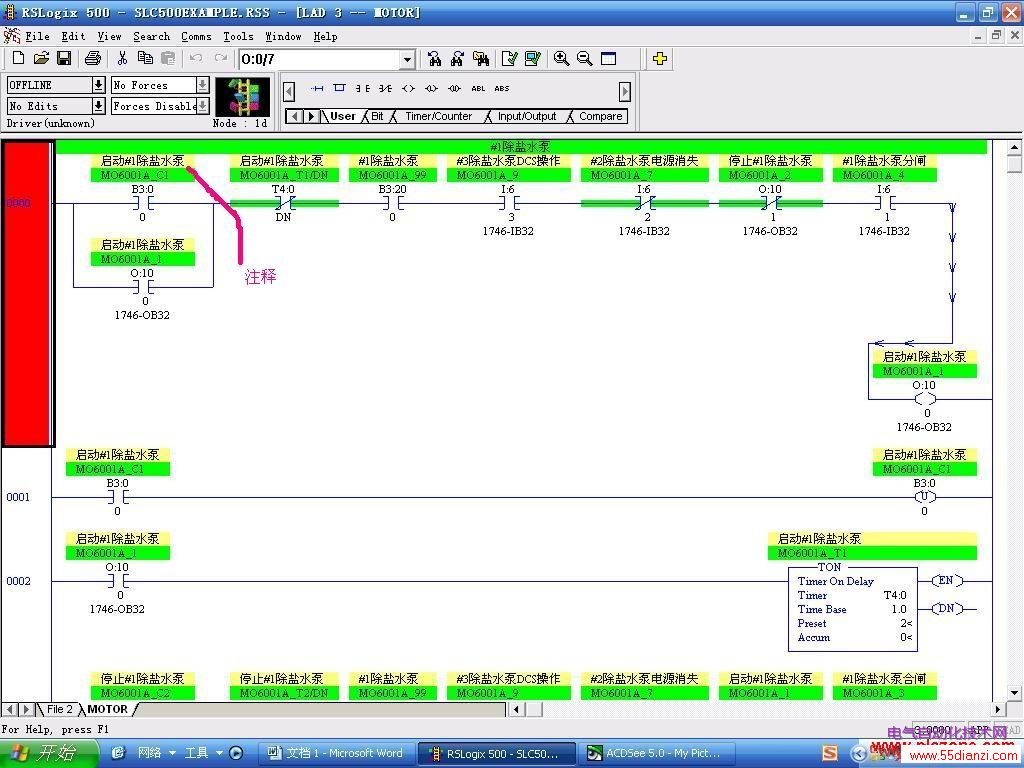Viewport: 1024px width, 768px height.
Task: Insert an output latch (OTL) coil
Action: pyautogui.click(x=431, y=88)
